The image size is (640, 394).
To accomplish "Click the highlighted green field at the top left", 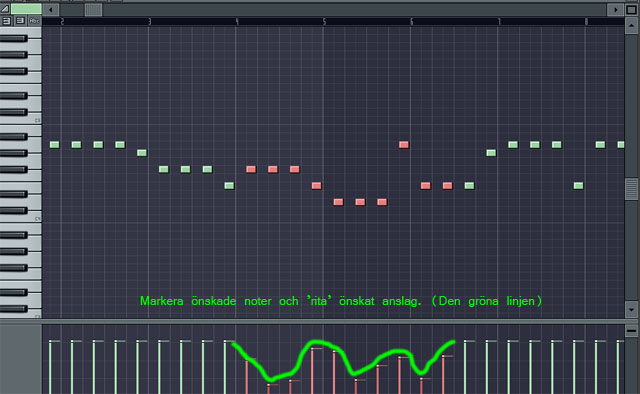I will click(26, 9).
